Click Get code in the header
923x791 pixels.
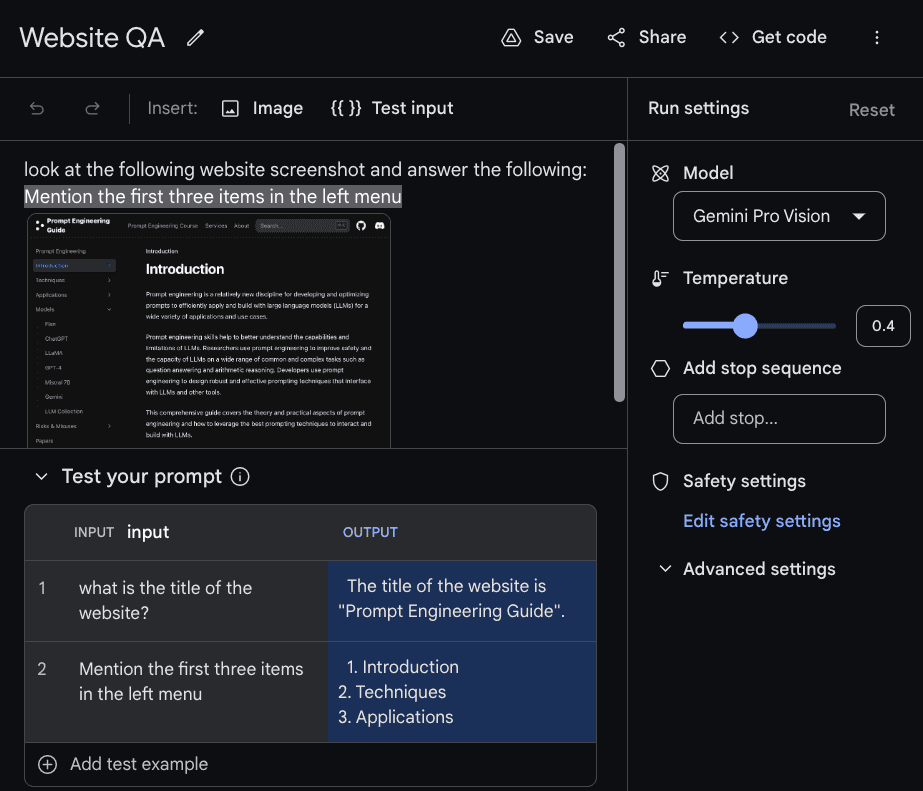pos(773,37)
